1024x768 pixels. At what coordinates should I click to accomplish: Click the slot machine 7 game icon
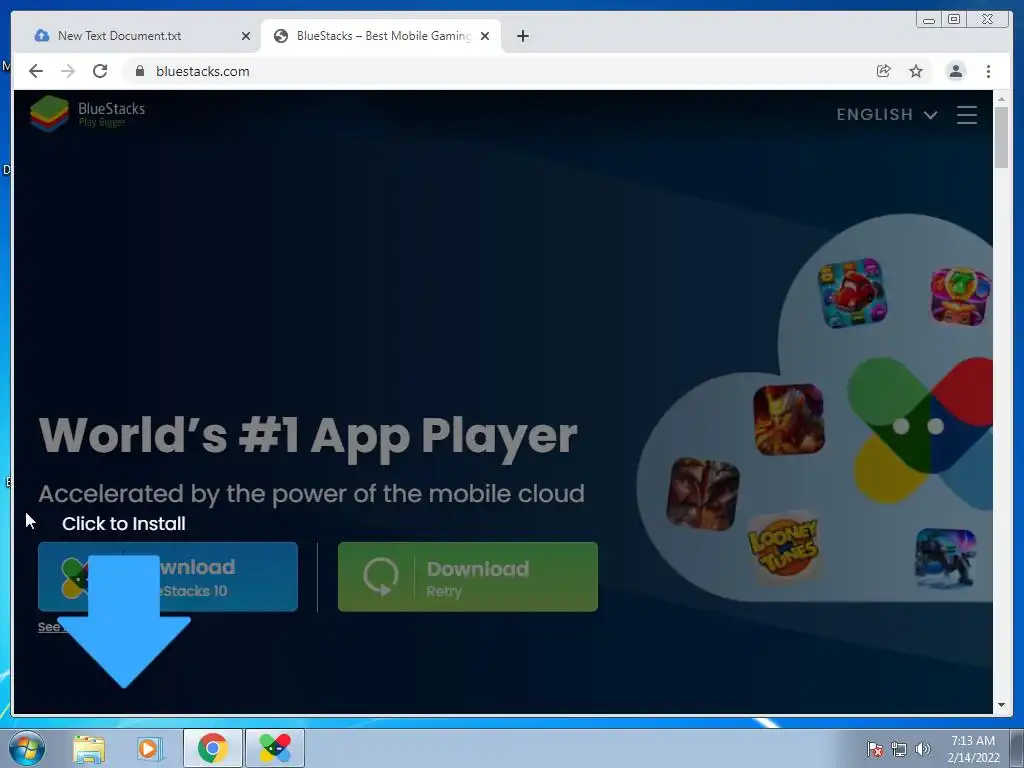[961, 296]
